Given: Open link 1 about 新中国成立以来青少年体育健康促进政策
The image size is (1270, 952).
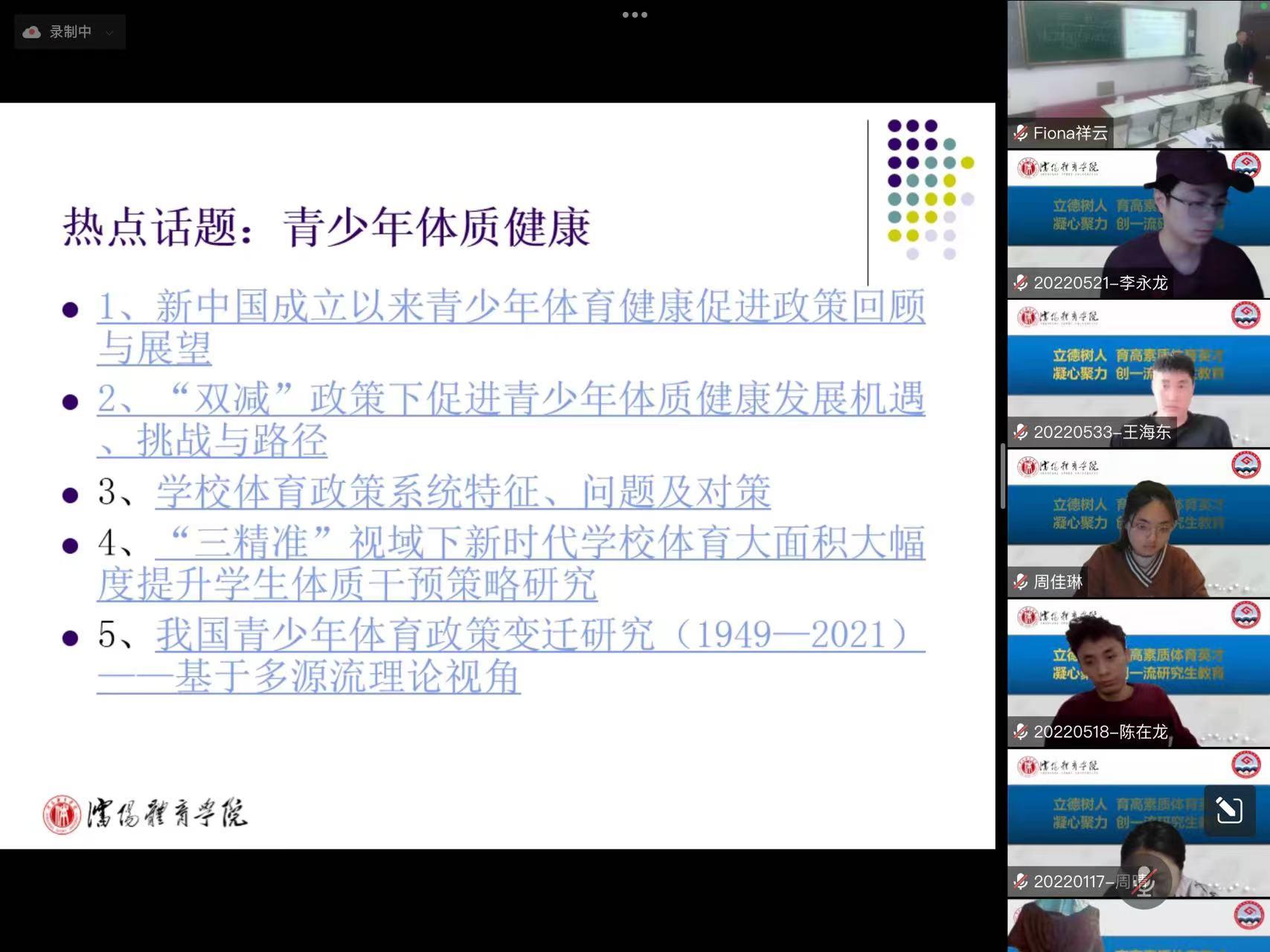Looking at the screenshot, I should pos(510,307).
